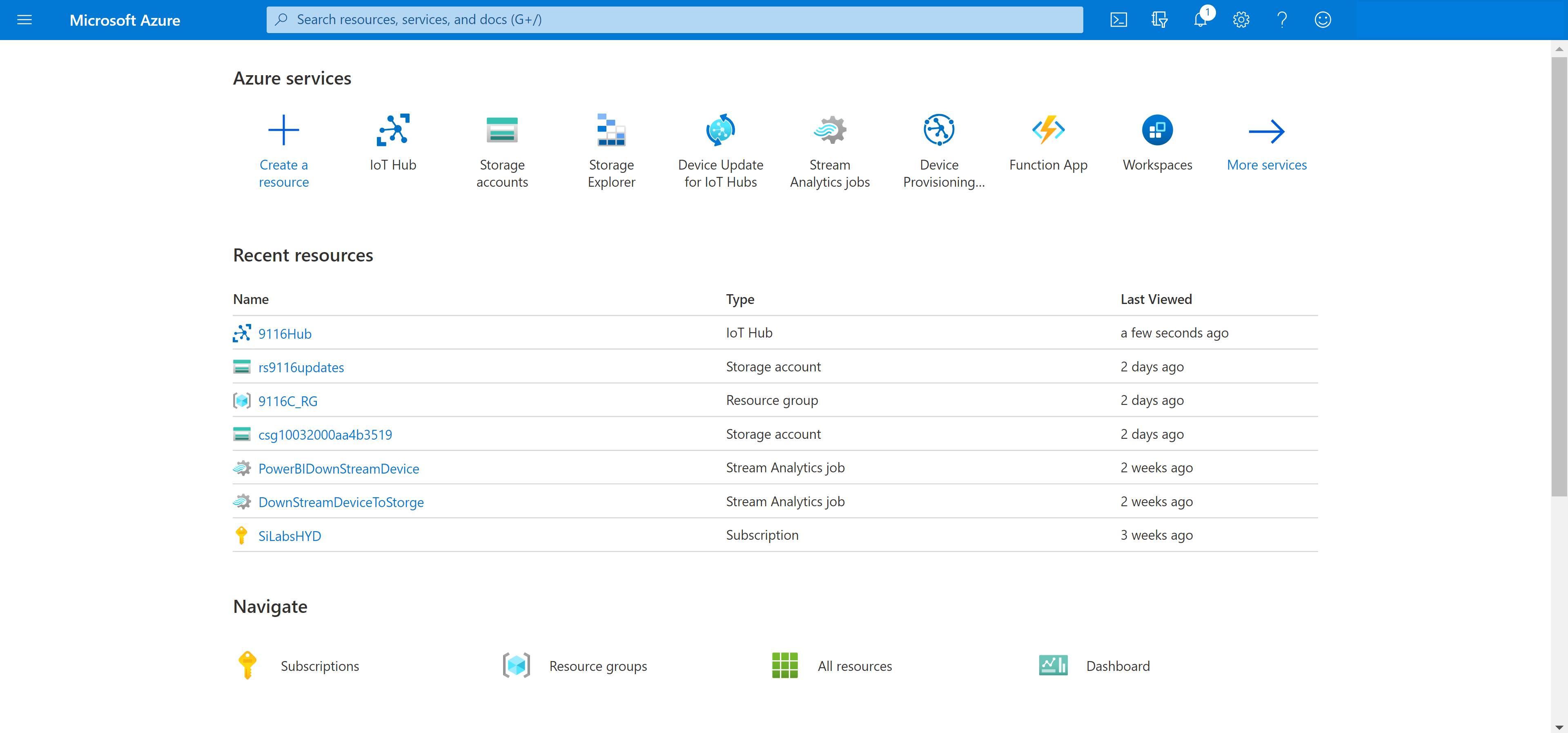Open the IoT Hub service
This screenshot has height=733, width=1568.
point(392,146)
